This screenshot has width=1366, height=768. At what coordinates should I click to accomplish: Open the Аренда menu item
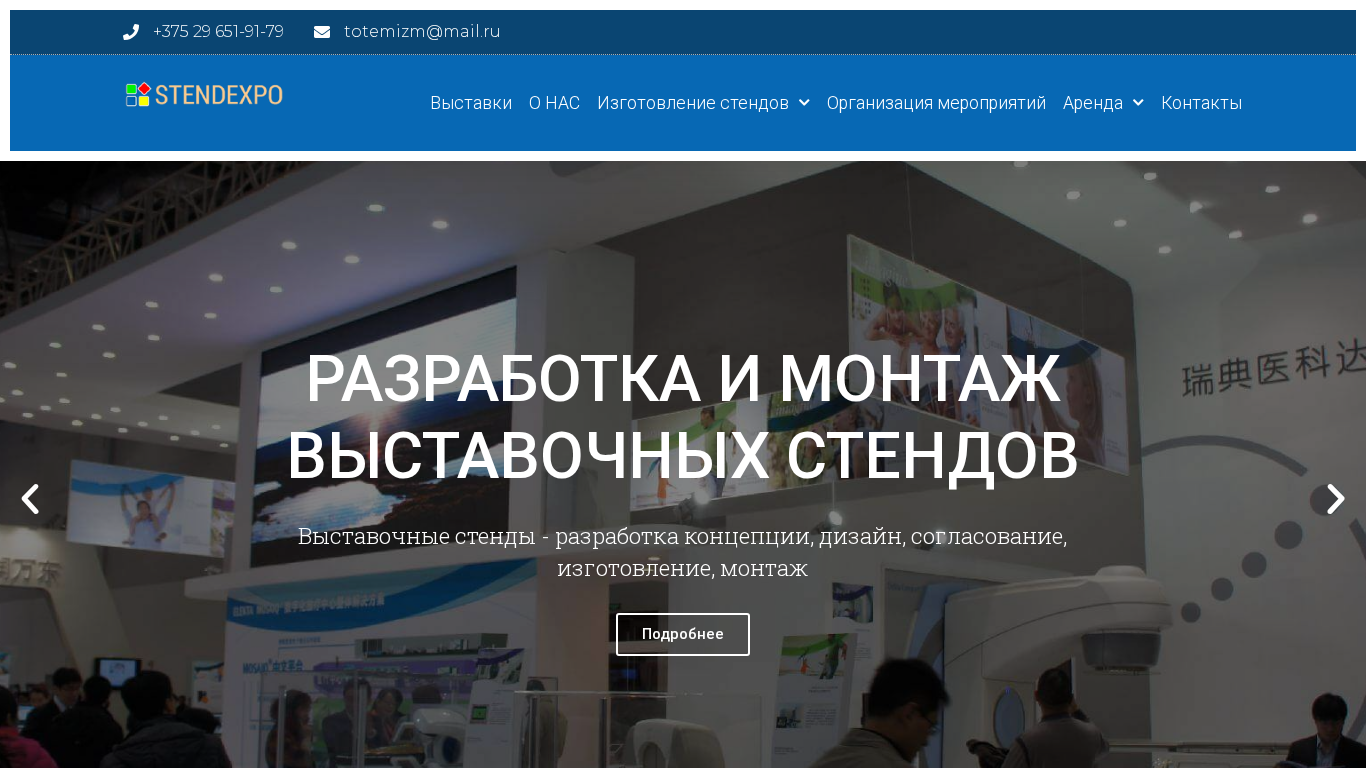pyautogui.click(x=1093, y=103)
